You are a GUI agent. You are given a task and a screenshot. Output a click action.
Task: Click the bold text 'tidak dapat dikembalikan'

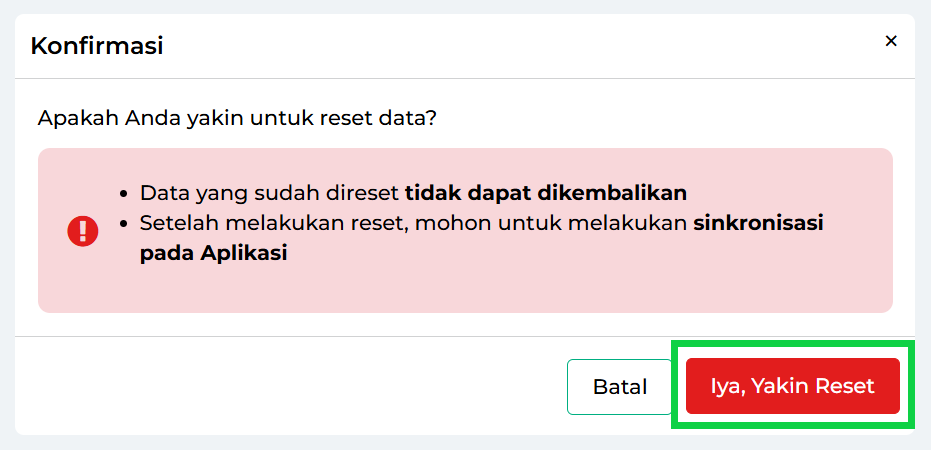click(545, 193)
